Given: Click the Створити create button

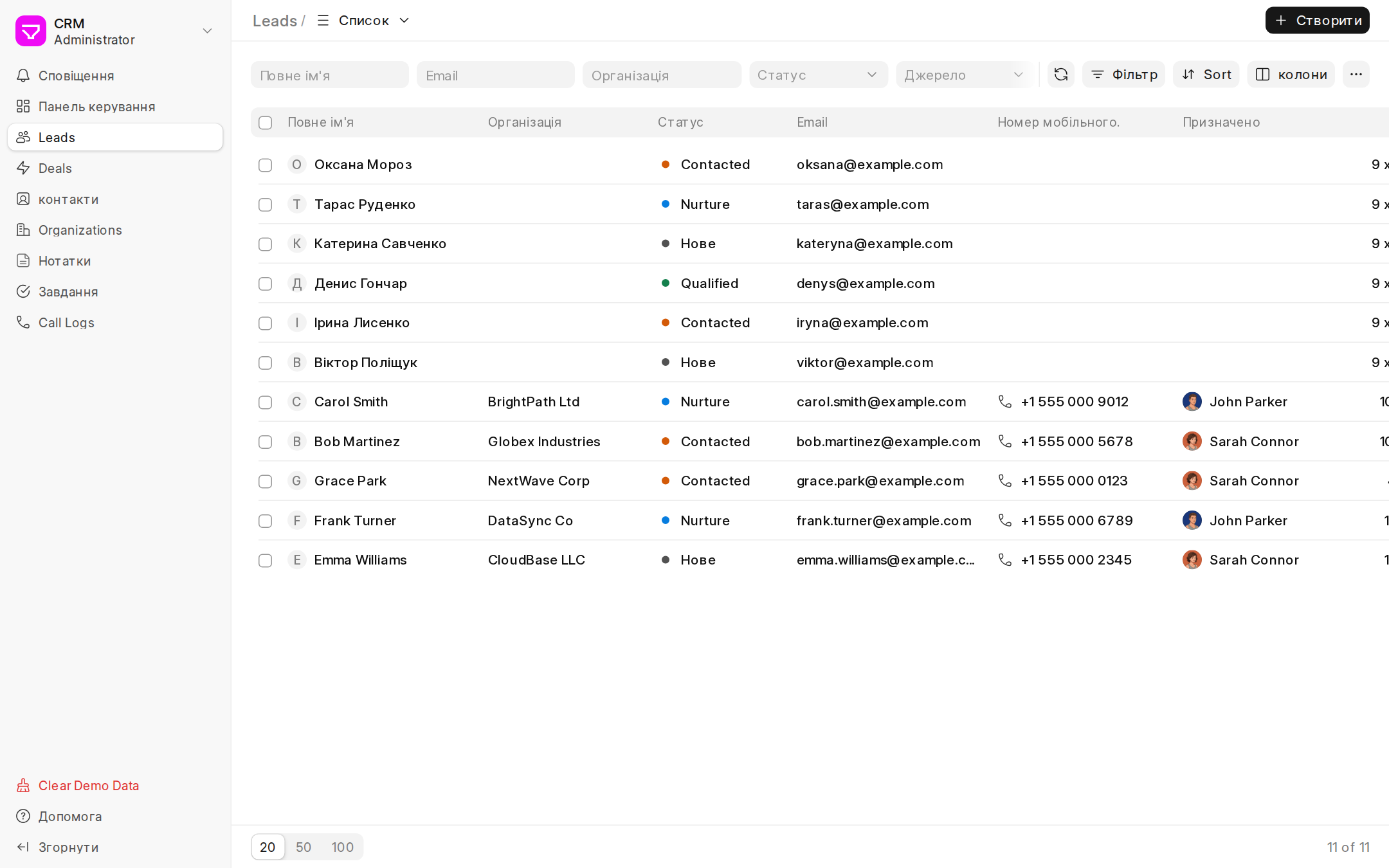Looking at the screenshot, I should (1318, 21).
